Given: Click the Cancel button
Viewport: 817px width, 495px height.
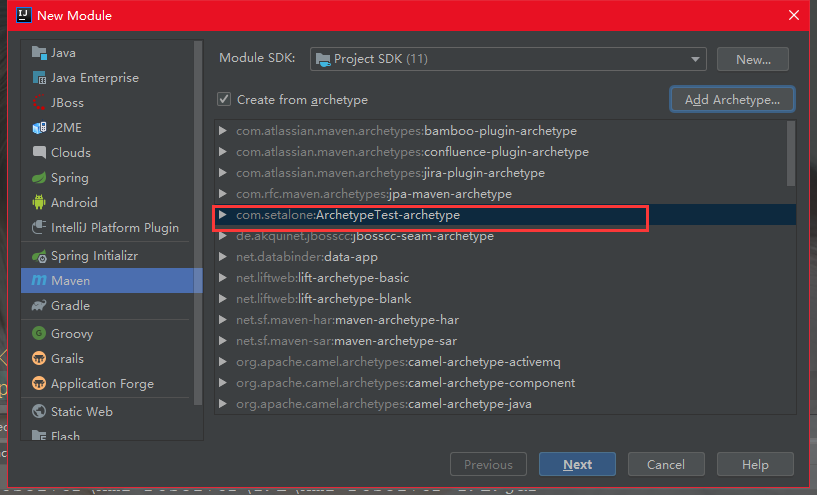Looking at the screenshot, I should click(666, 464).
